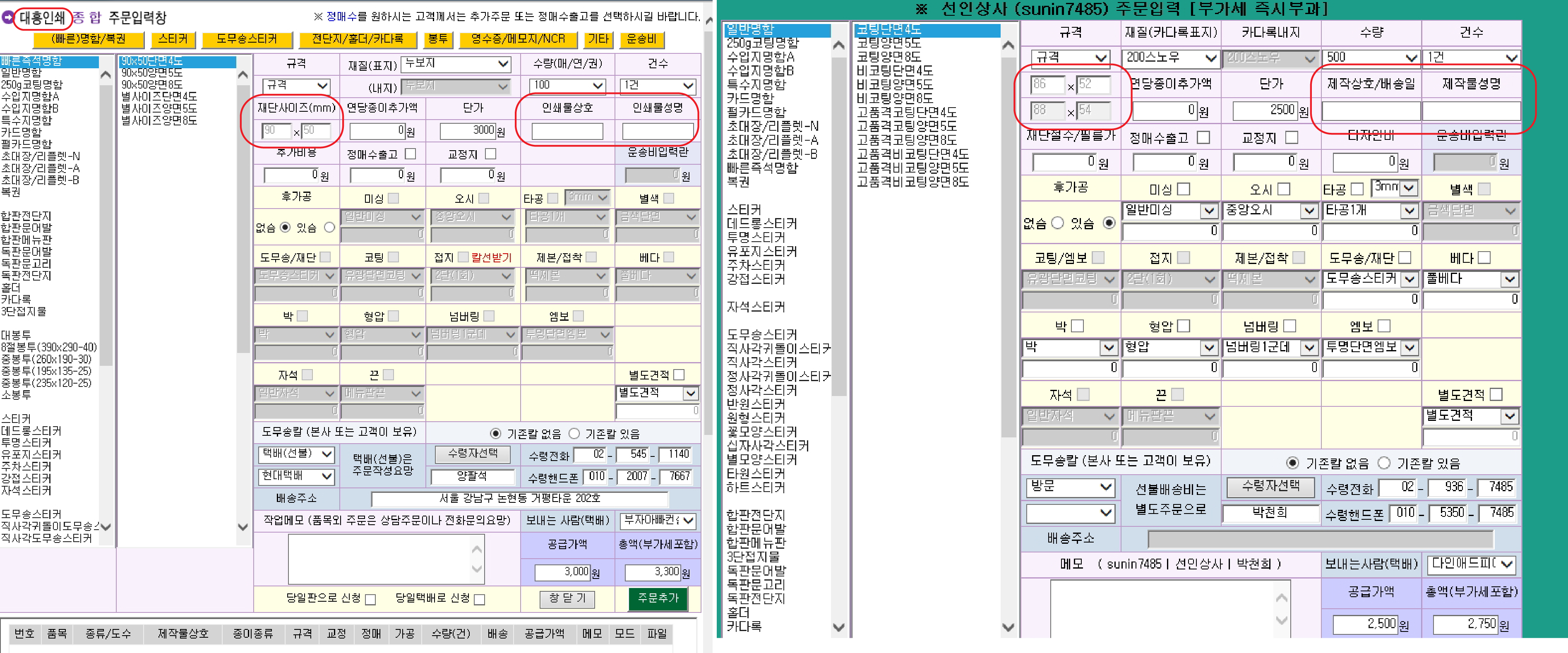
Task: Open the 봉투 tab
Action: point(438,40)
